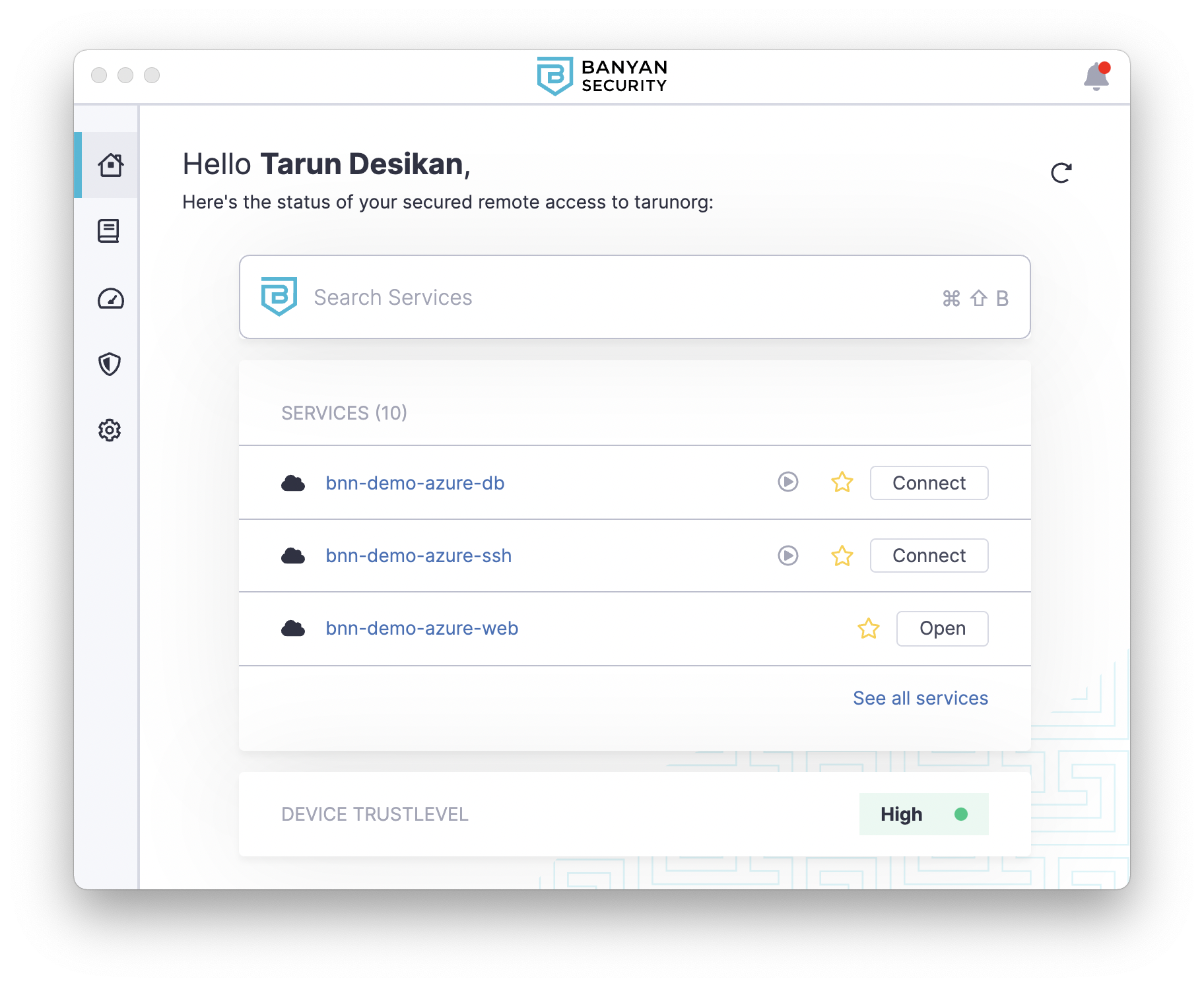Viewport: 1204px width, 987px height.
Task: Open the bnn-demo-azure-web service
Action: 941,628
